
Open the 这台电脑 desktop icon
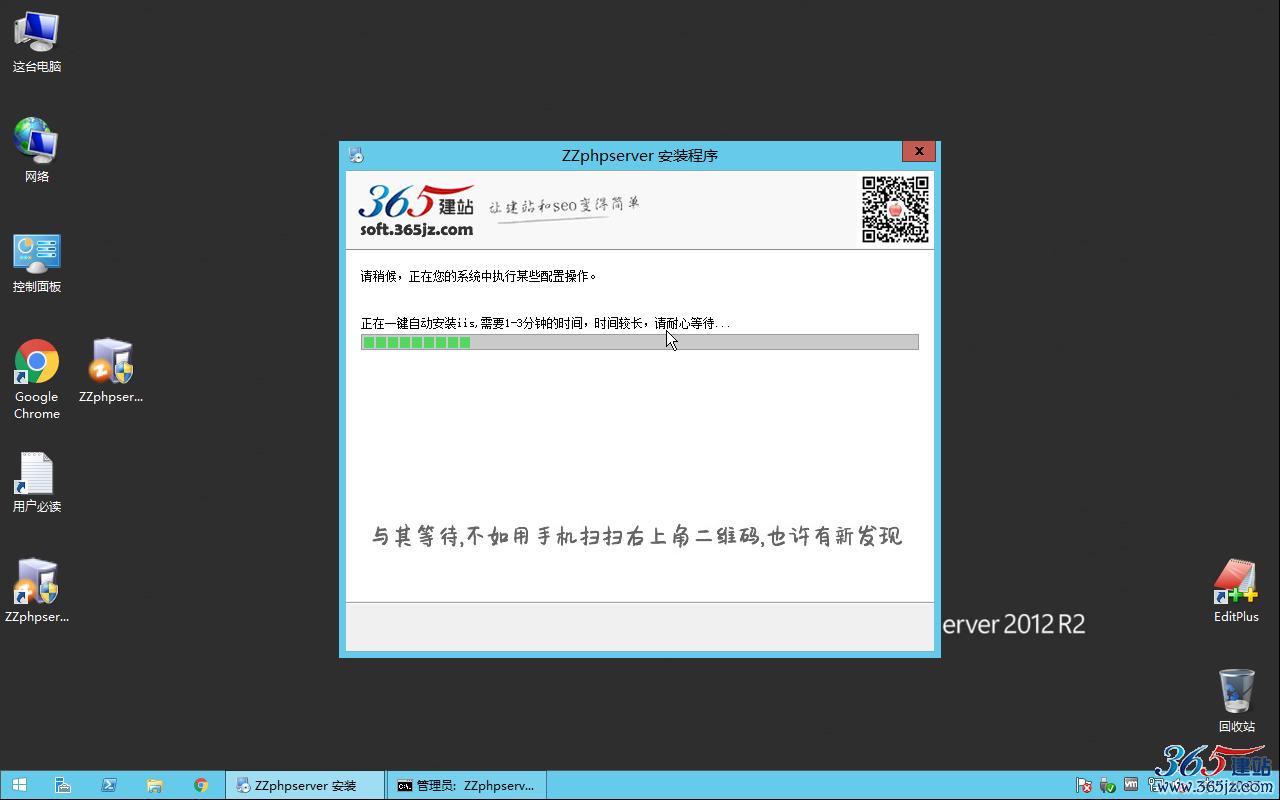pyautogui.click(x=37, y=42)
